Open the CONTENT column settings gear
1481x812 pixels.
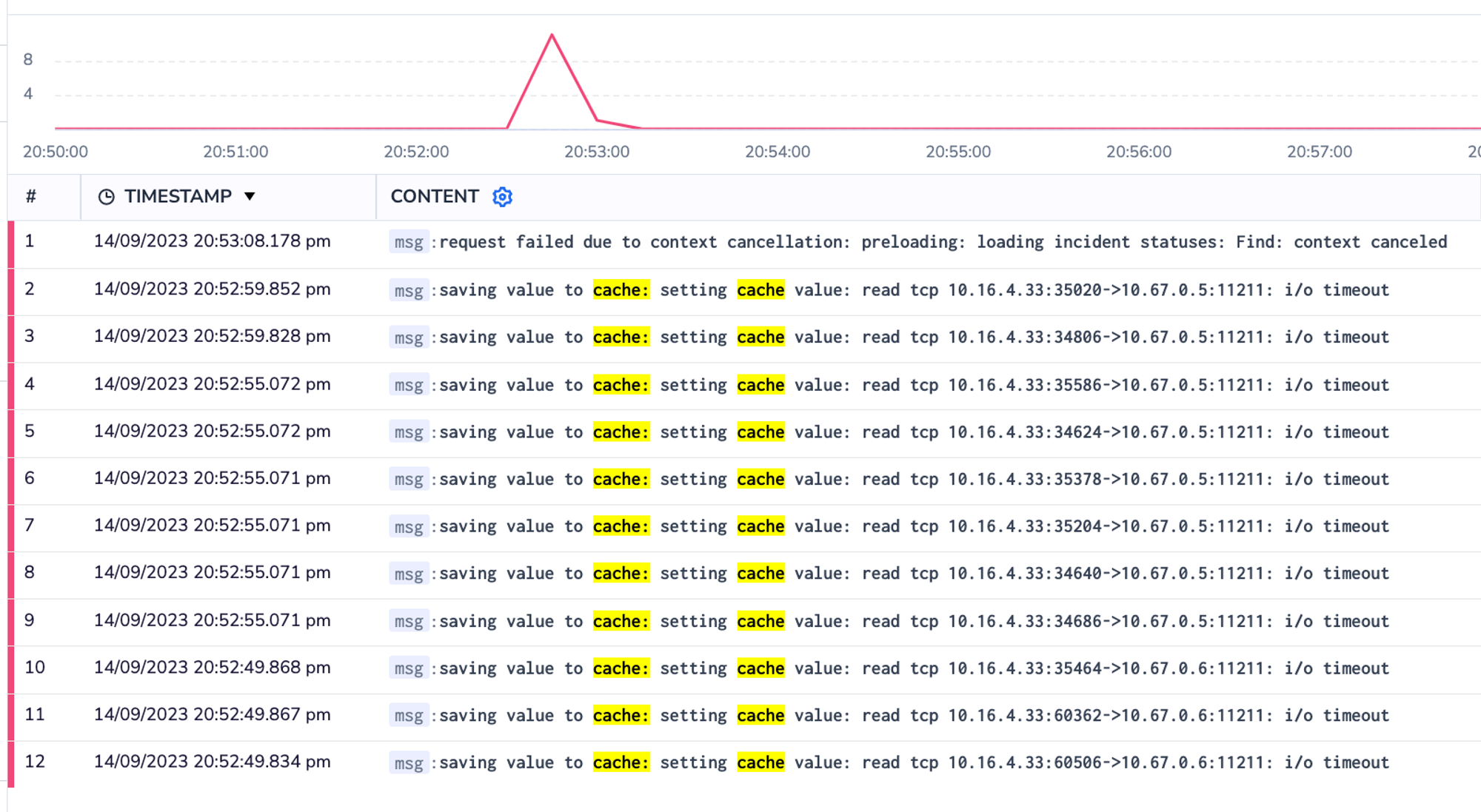point(502,197)
